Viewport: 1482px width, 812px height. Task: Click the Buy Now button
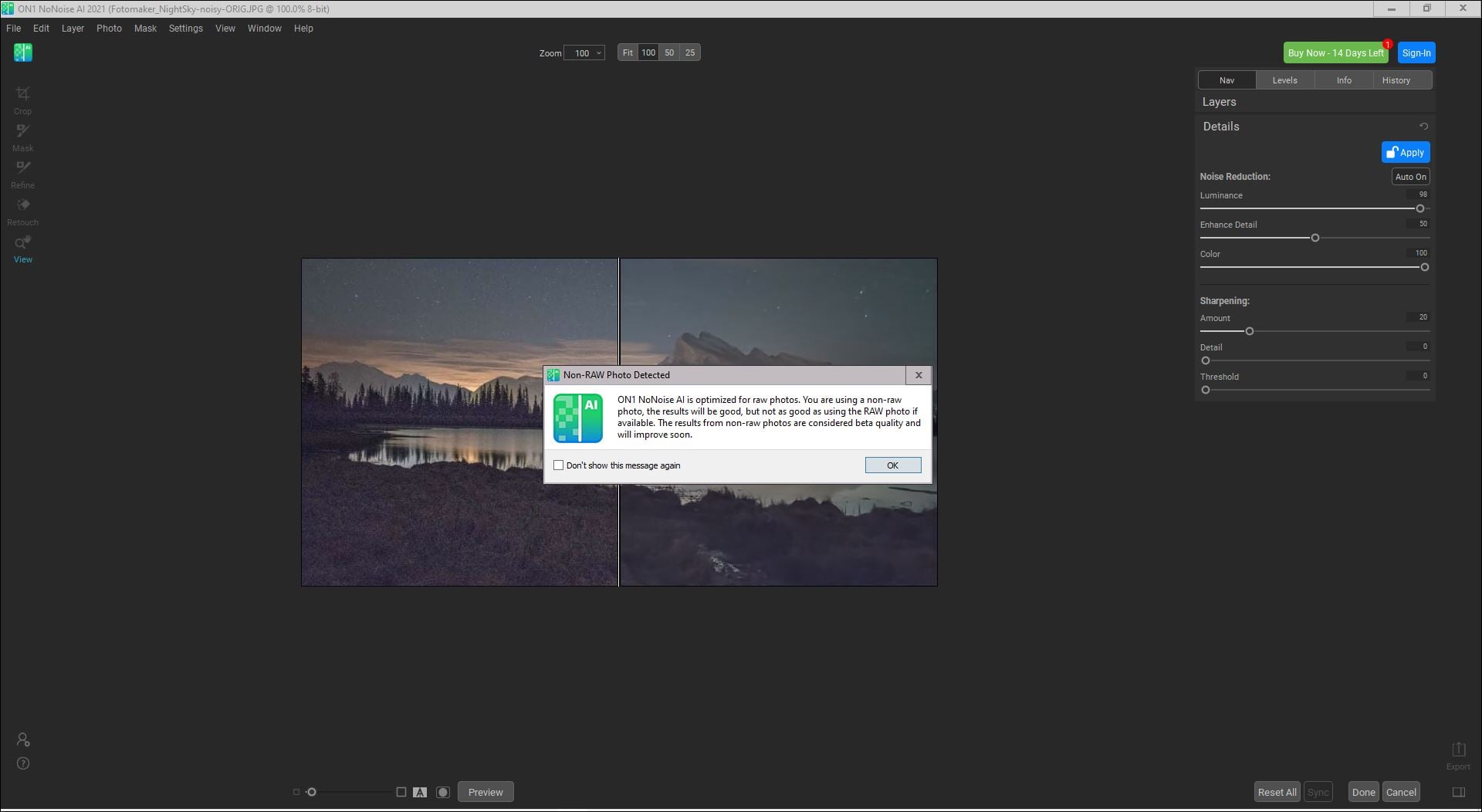click(1335, 53)
